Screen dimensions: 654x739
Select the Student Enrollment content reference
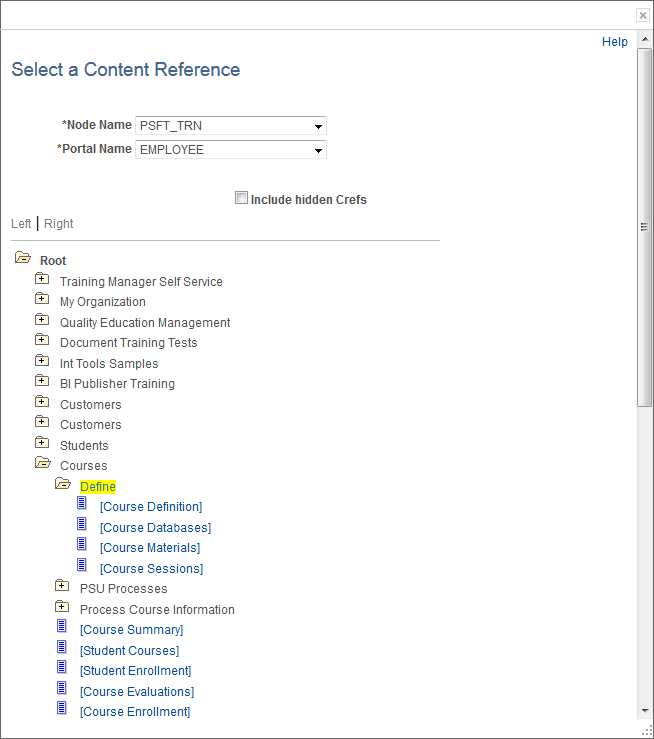136,671
